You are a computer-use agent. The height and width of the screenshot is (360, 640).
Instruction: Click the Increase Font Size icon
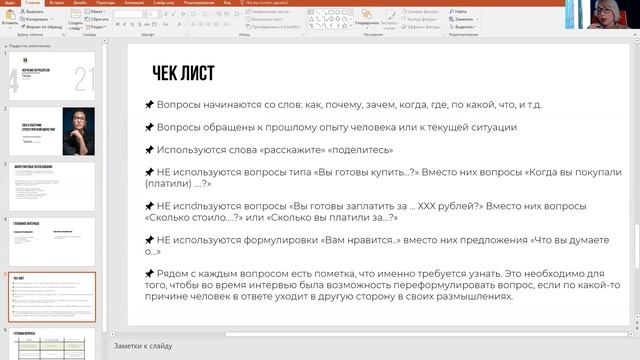166,14
